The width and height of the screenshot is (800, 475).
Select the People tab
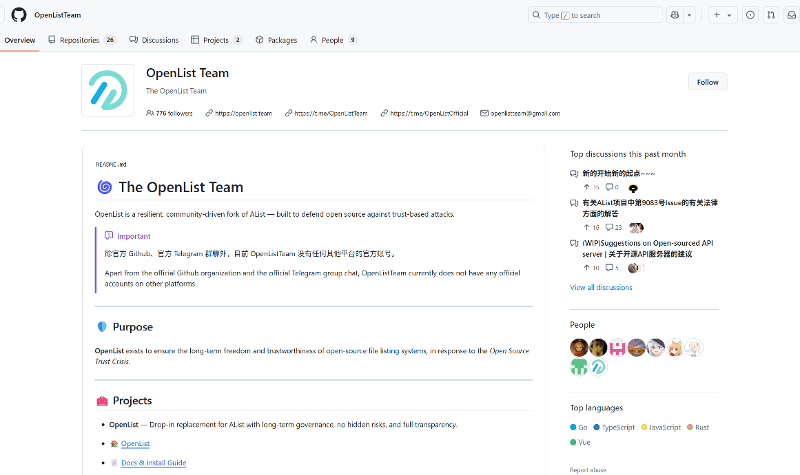333,40
